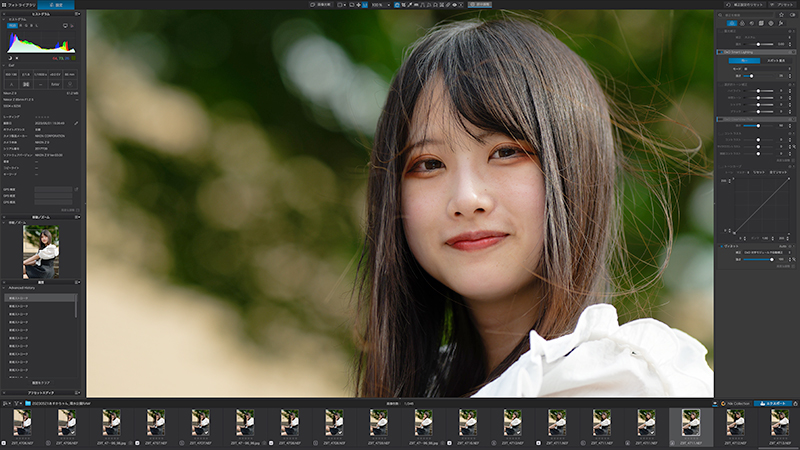
Task: Toggle the Selective Tone enable switch
Action: [x=721, y=85]
